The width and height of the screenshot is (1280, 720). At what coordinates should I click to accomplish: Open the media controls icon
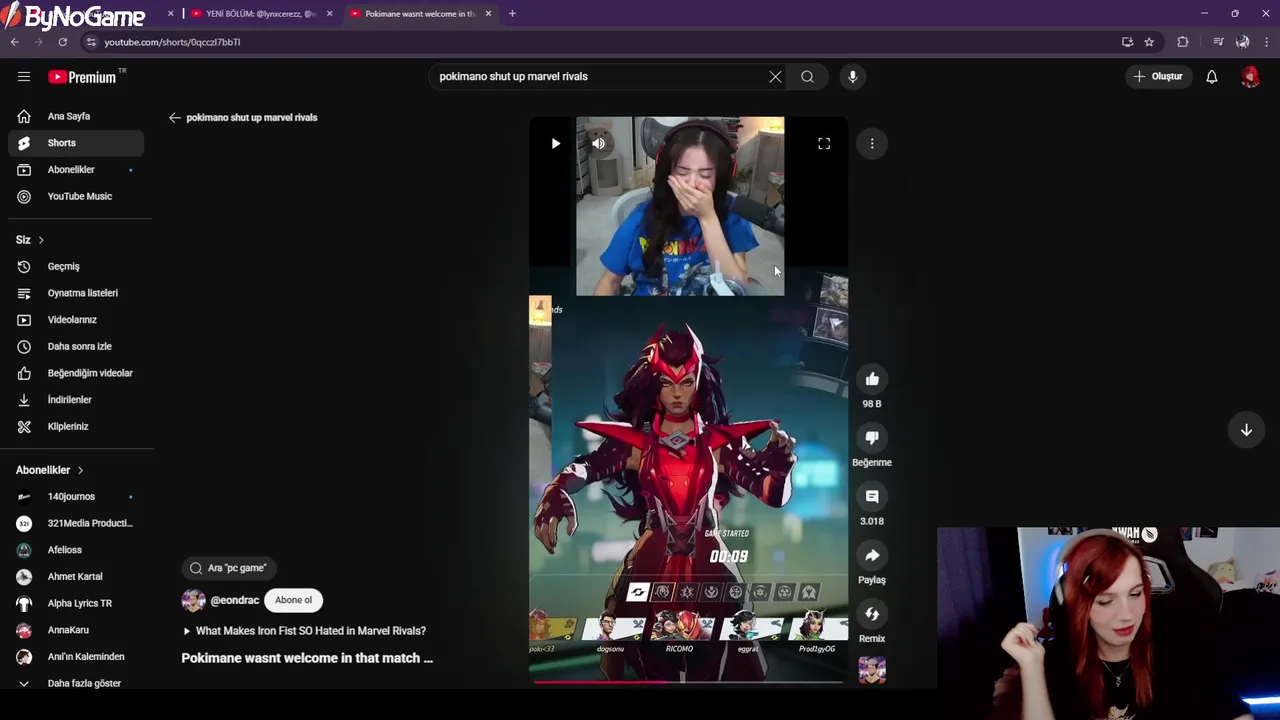point(1218,42)
